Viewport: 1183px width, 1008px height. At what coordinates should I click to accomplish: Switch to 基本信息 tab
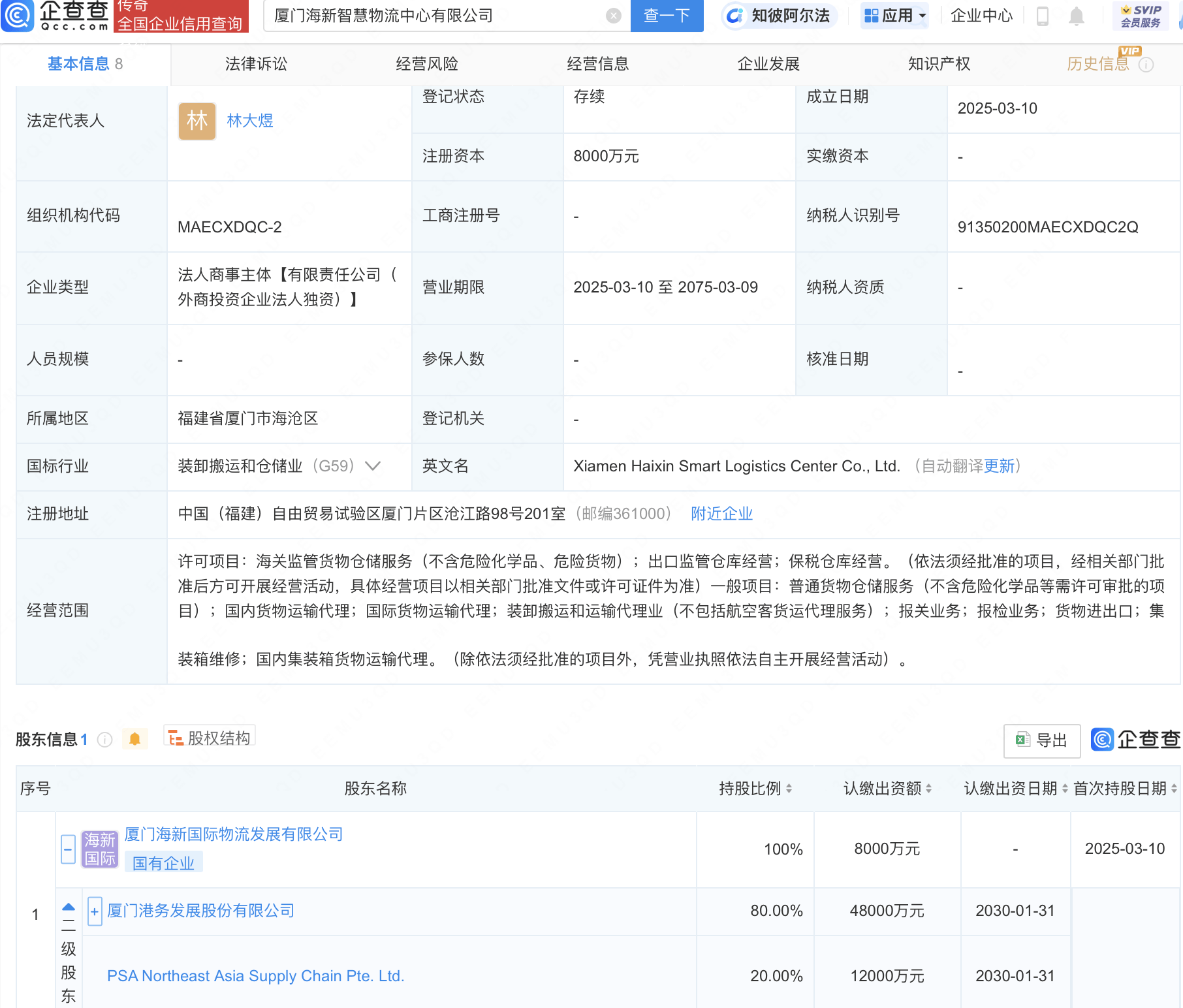86,64
